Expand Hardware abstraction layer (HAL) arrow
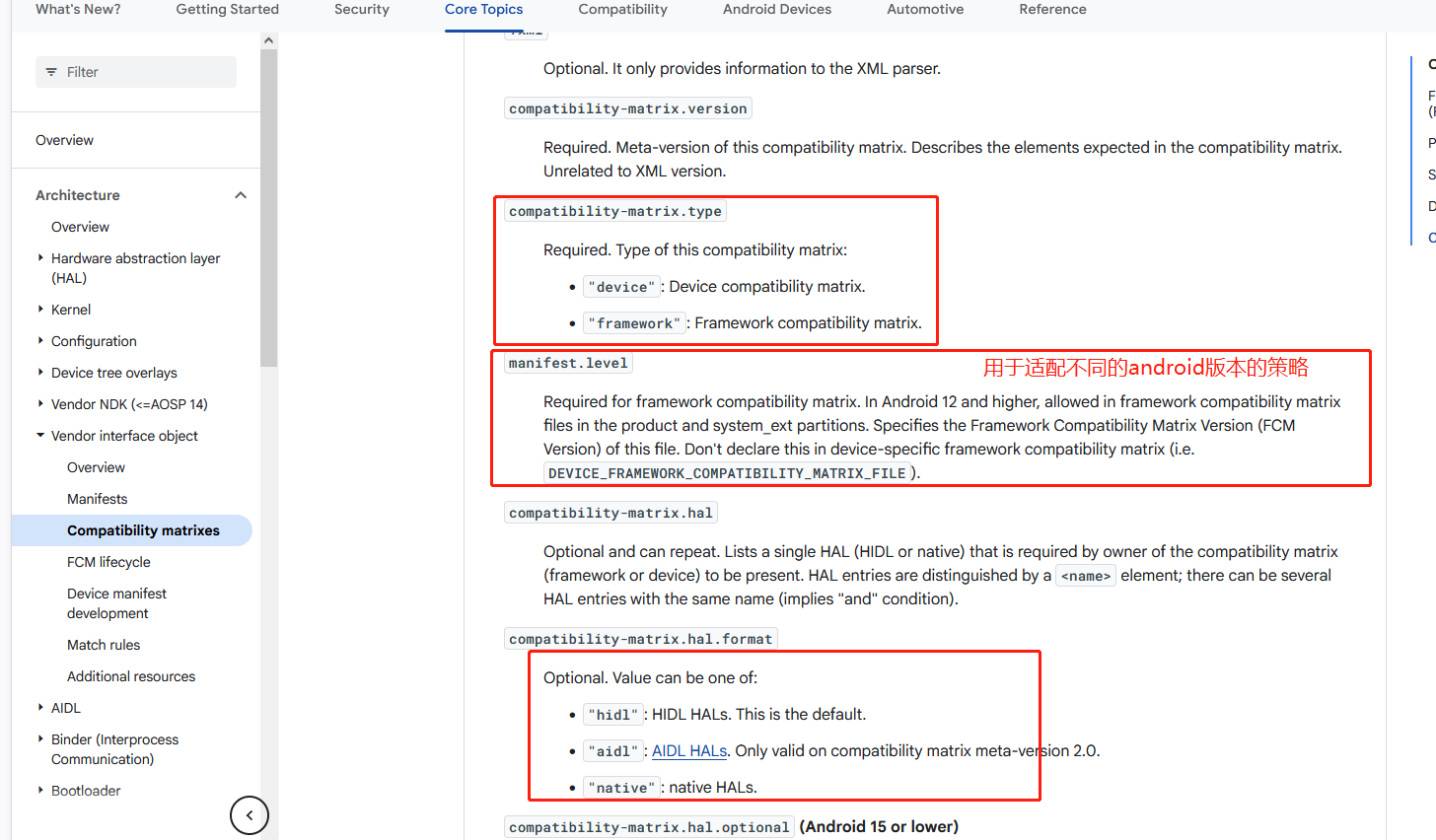Screen dimensions: 1436x840 click(x=40, y=258)
